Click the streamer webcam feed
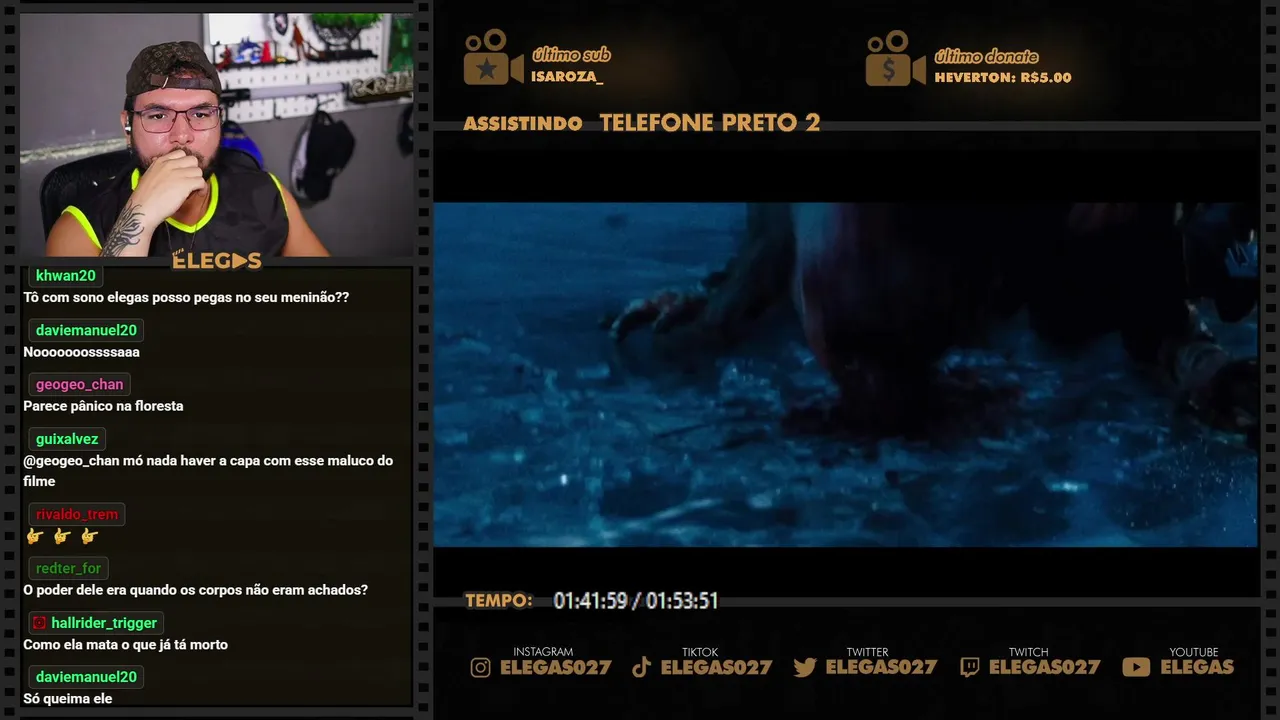The image size is (1280, 720). [217, 135]
